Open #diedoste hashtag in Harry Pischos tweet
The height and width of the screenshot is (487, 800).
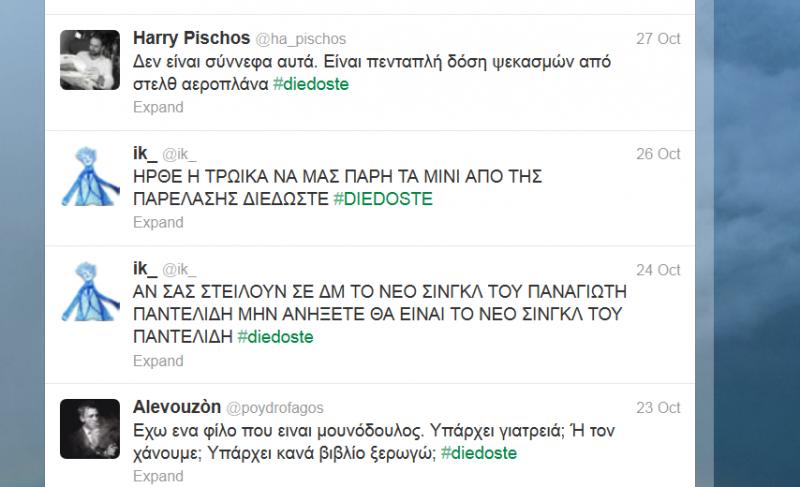(311, 84)
